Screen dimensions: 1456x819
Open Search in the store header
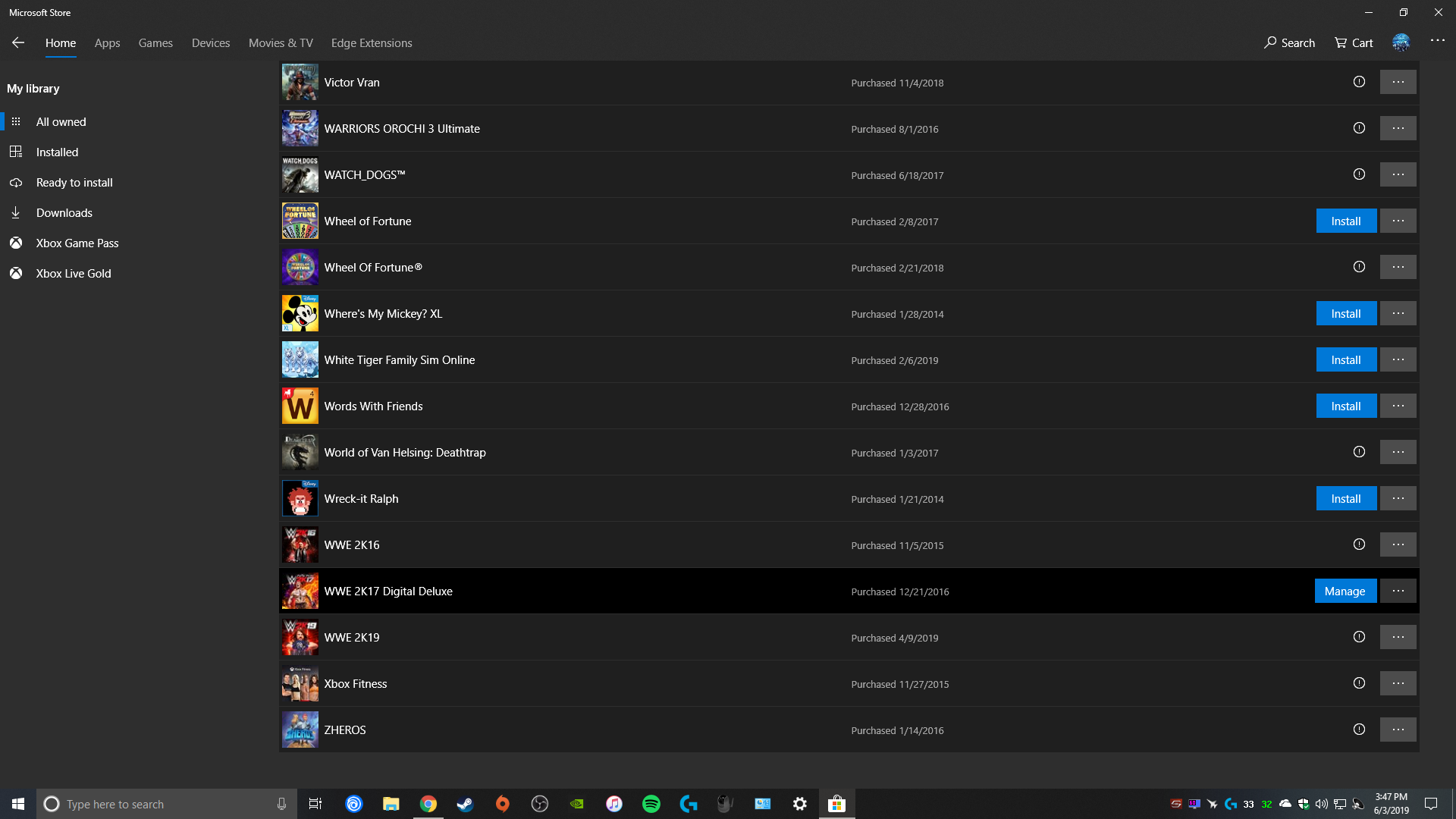tap(1289, 42)
